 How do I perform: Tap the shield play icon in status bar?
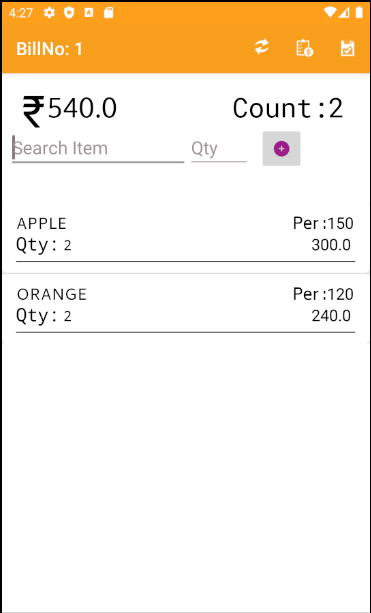point(69,13)
